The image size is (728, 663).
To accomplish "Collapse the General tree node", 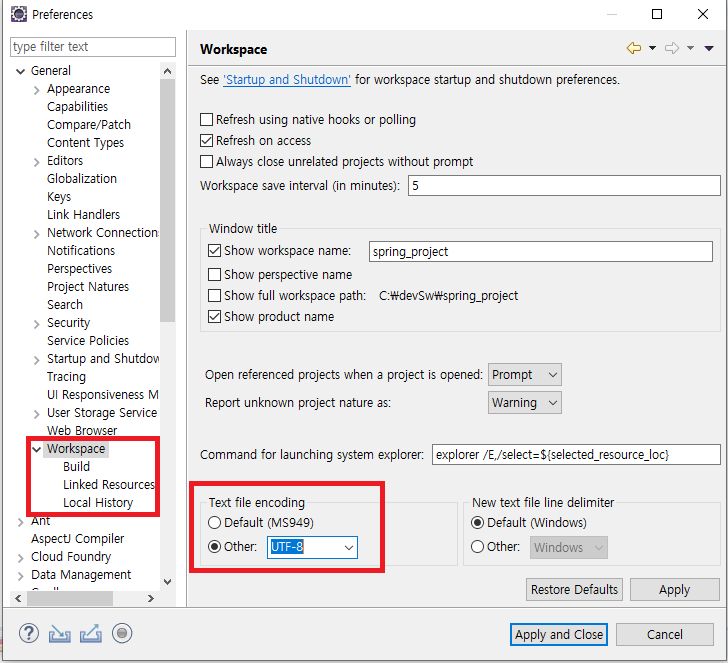I will [x=20, y=71].
